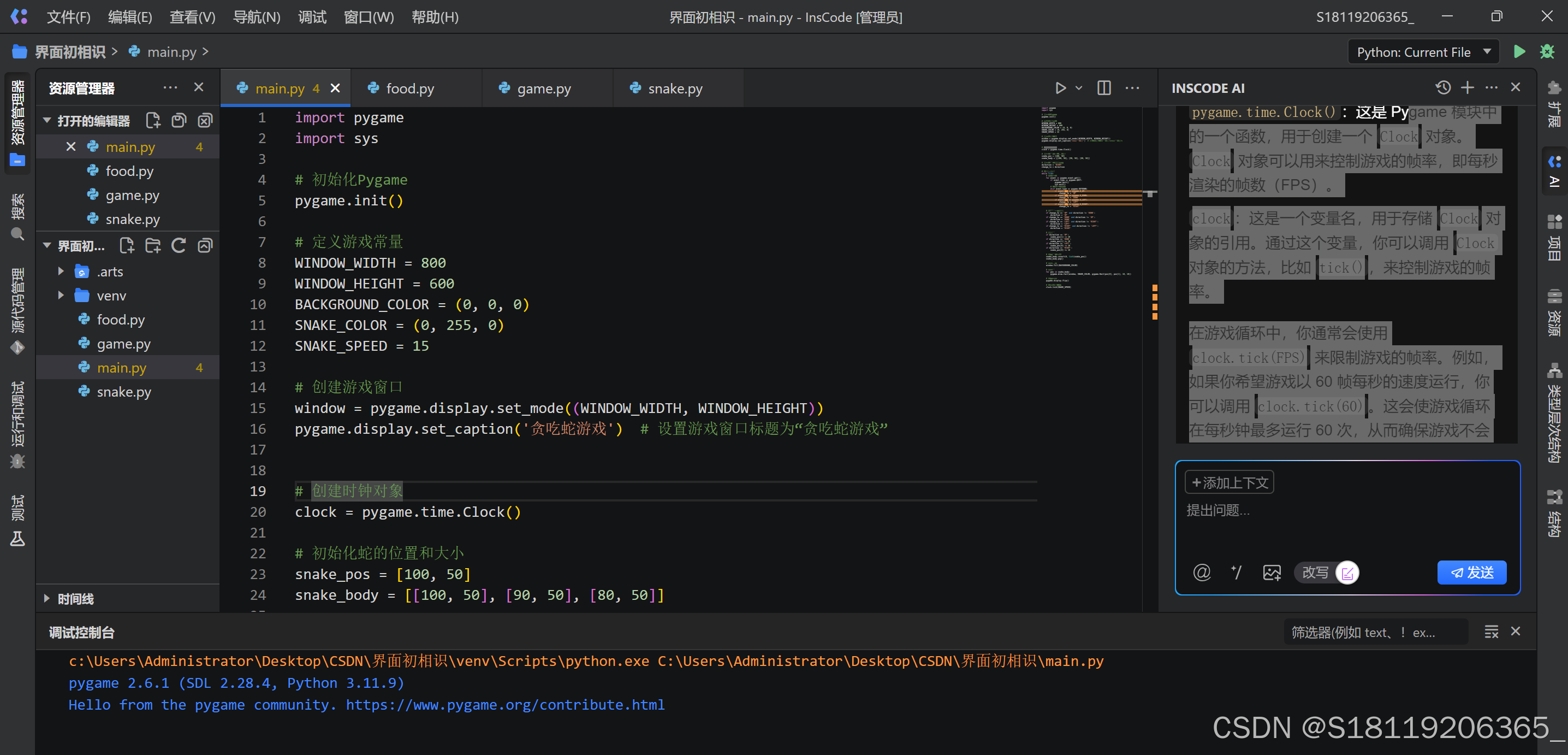Start a new AI chat with plus icon
Viewport: 1568px width, 755px height.
[1468, 87]
